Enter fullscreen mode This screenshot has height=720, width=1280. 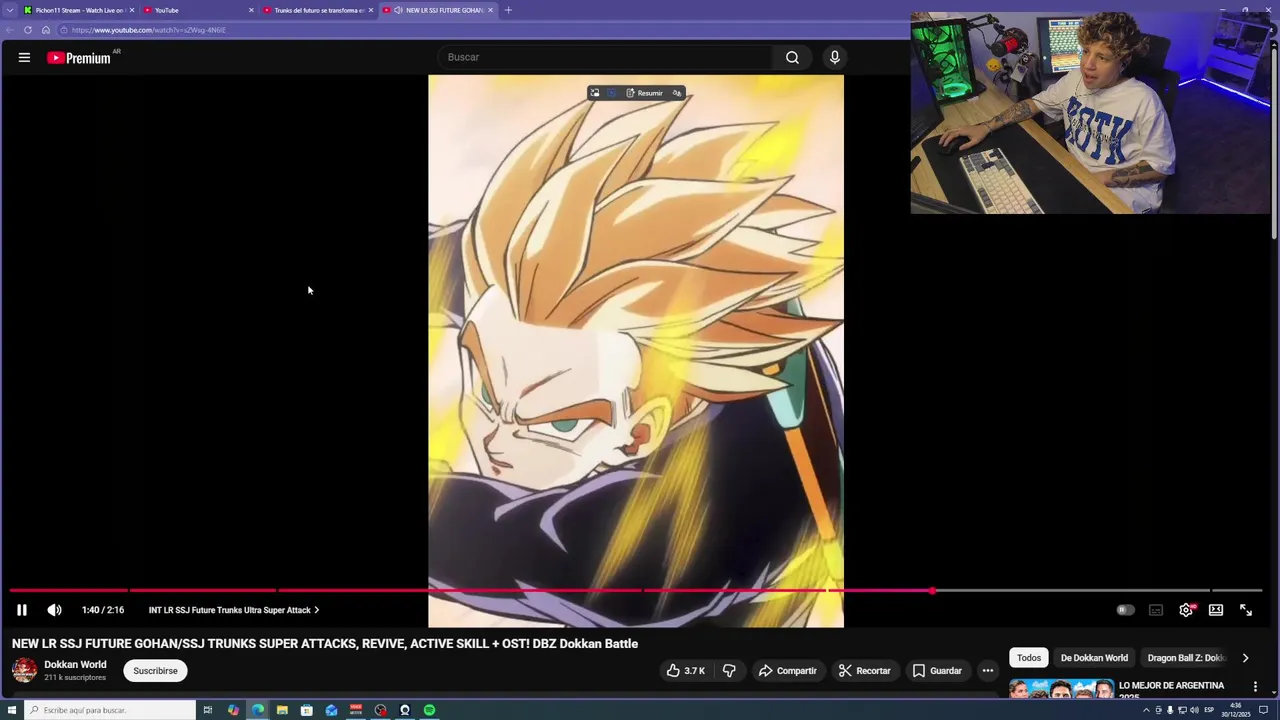tap(1246, 610)
